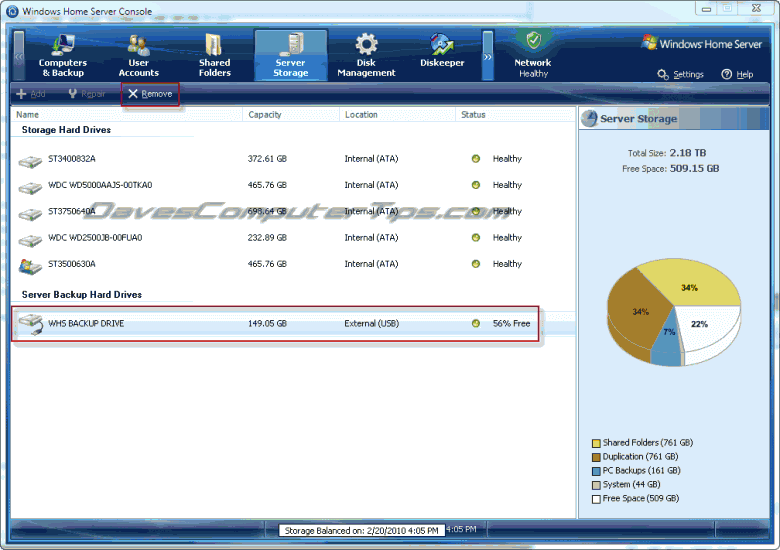Select the Server Storage tab
This screenshot has height=550, width=780.
[x=291, y=56]
